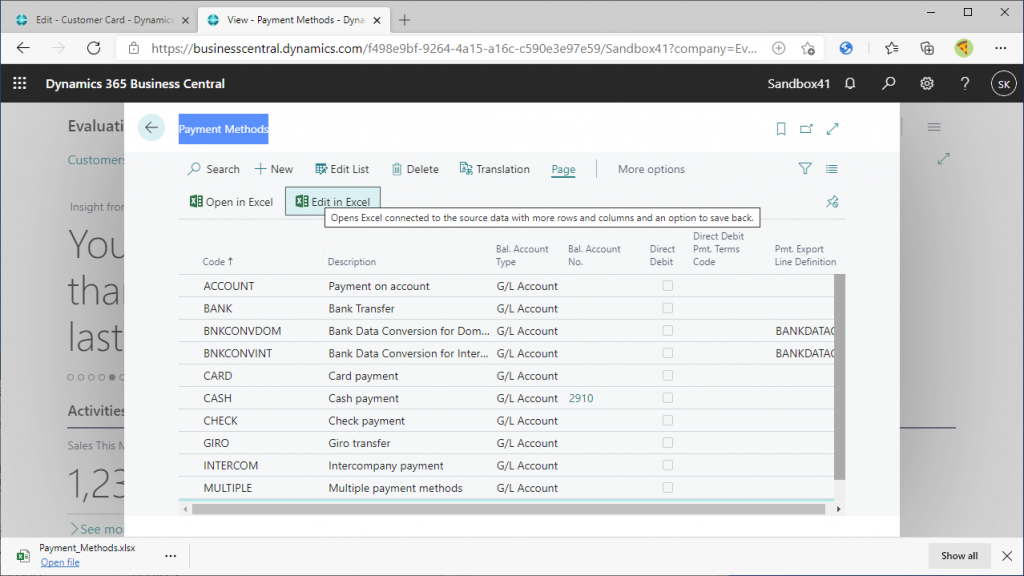1024x576 pixels.
Task: Expand See more on background page
Action: click(x=97, y=528)
